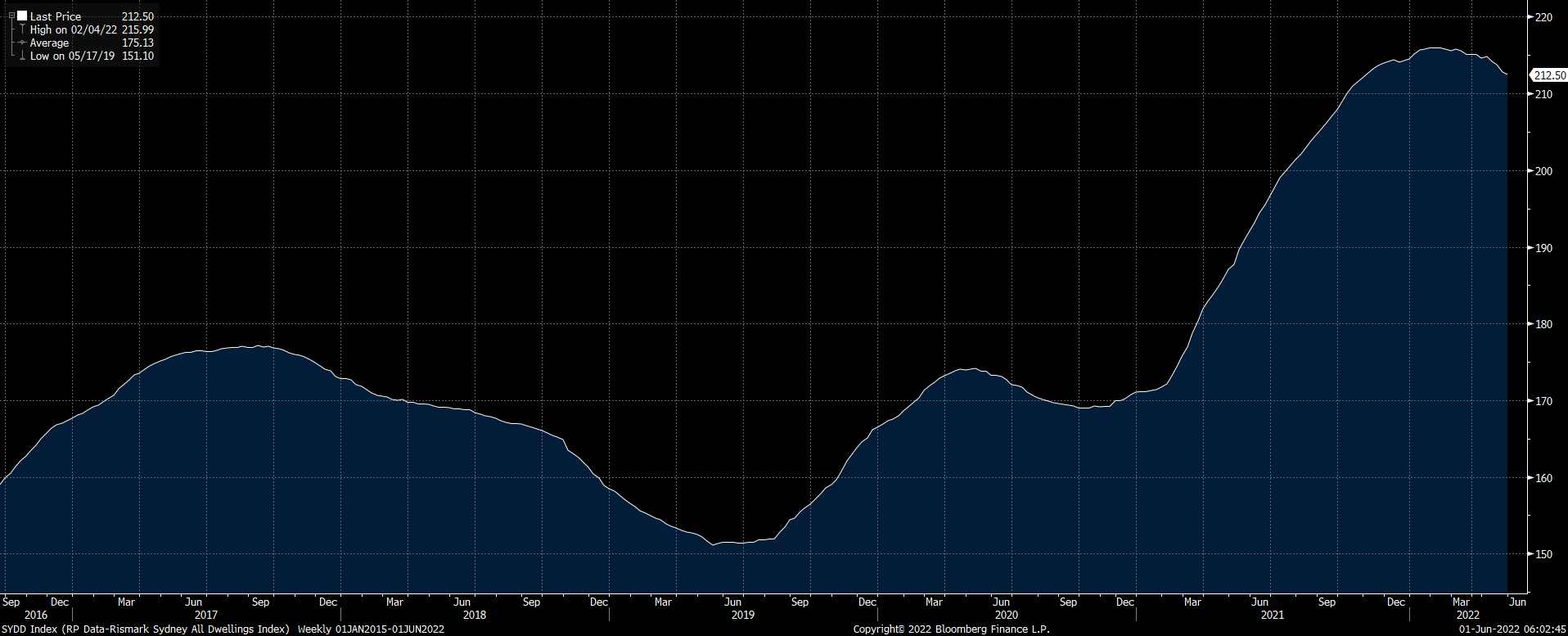Click the 212.50 price tag on right axis
The width and height of the screenshot is (1568, 636).
(x=1549, y=75)
